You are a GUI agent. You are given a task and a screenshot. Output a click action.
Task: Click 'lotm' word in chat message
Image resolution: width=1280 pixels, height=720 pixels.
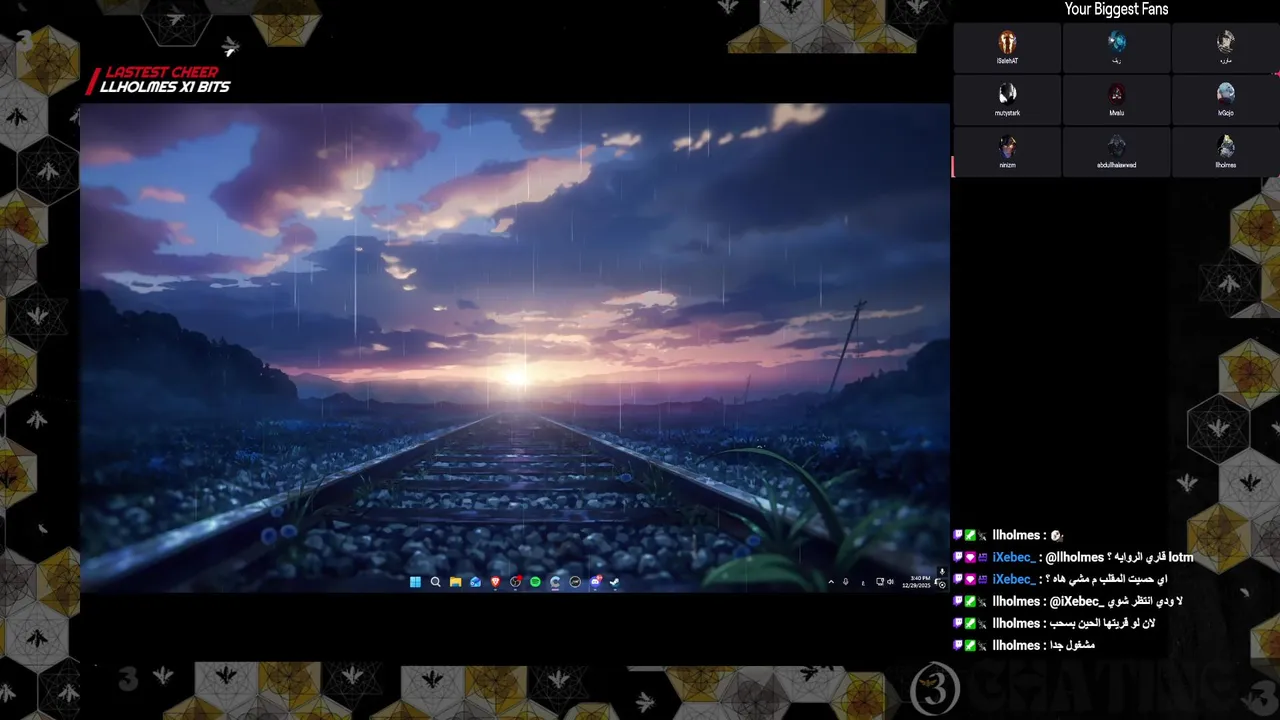[1181, 557]
